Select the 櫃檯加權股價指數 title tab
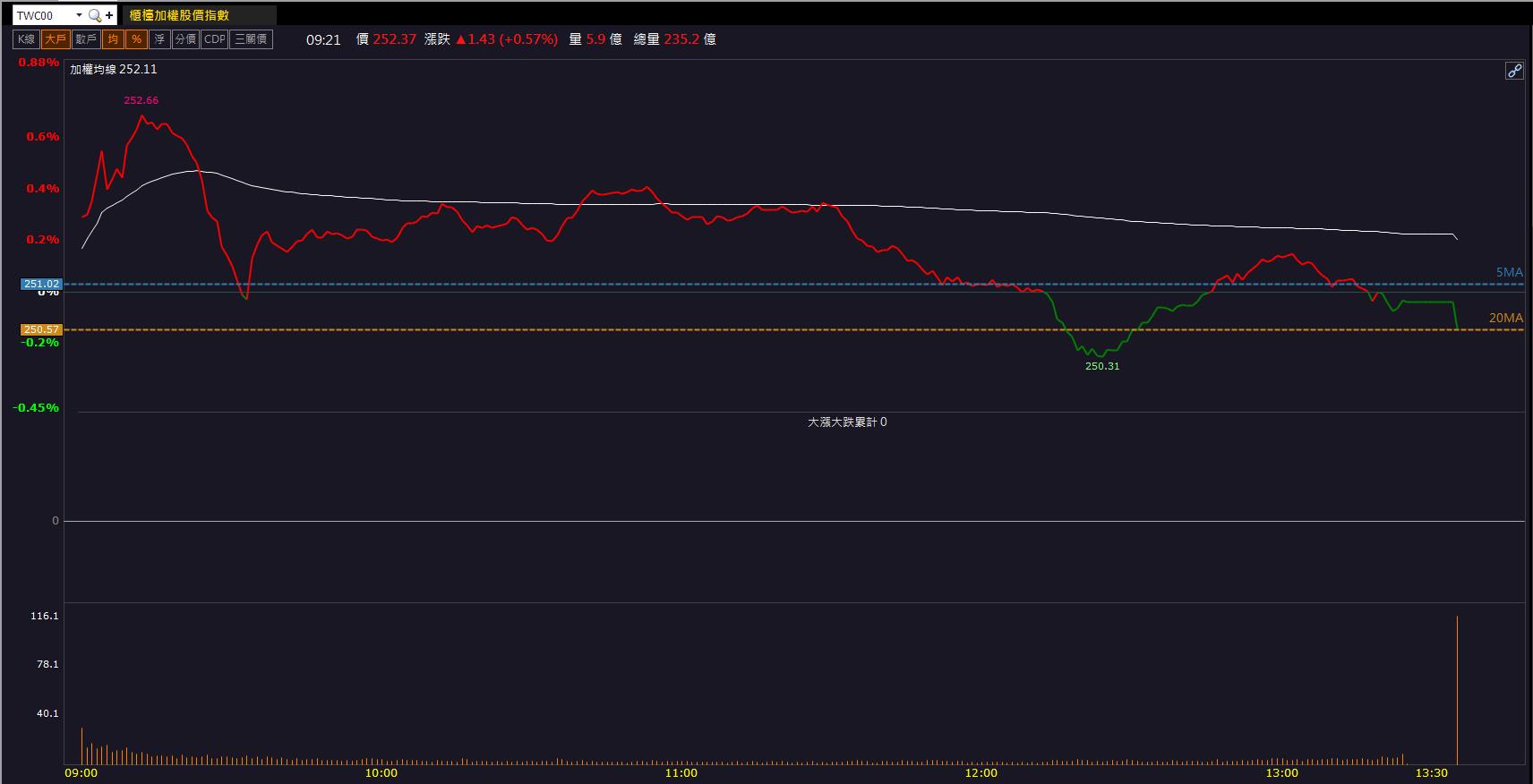 [199, 15]
